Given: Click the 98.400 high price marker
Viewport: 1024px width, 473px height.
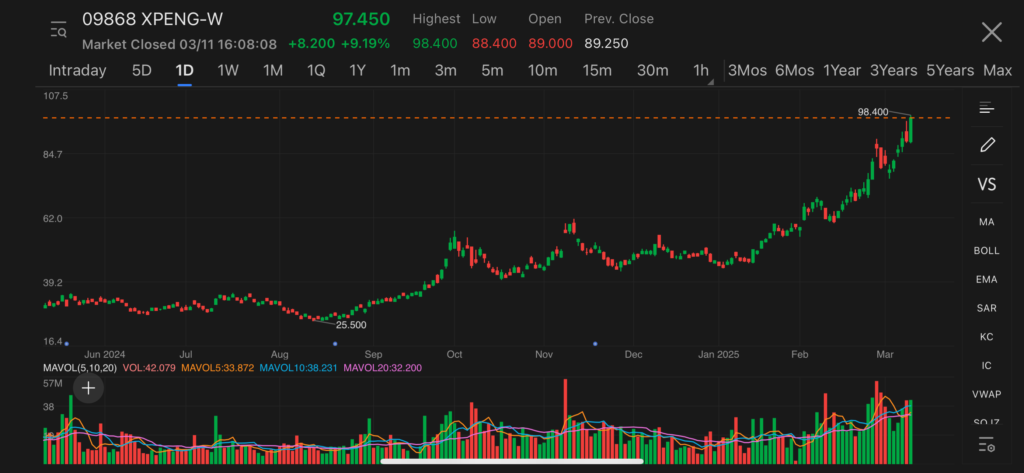Looking at the screenshot, I should (872, 112).
